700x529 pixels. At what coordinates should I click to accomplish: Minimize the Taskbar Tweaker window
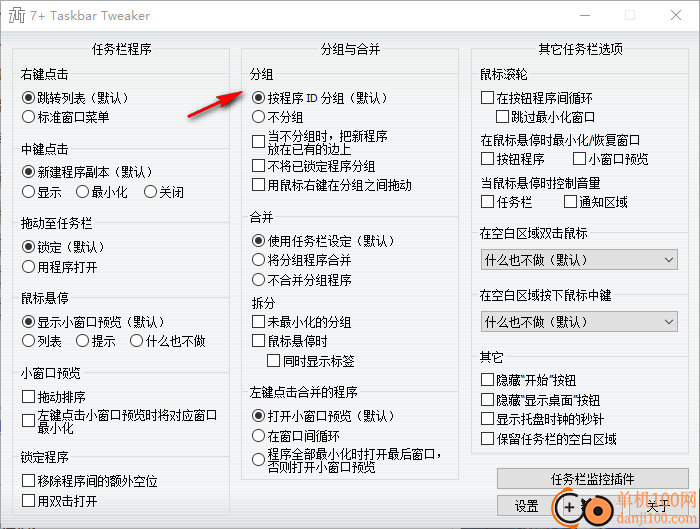pyautogui.click(x=585, y=15)
